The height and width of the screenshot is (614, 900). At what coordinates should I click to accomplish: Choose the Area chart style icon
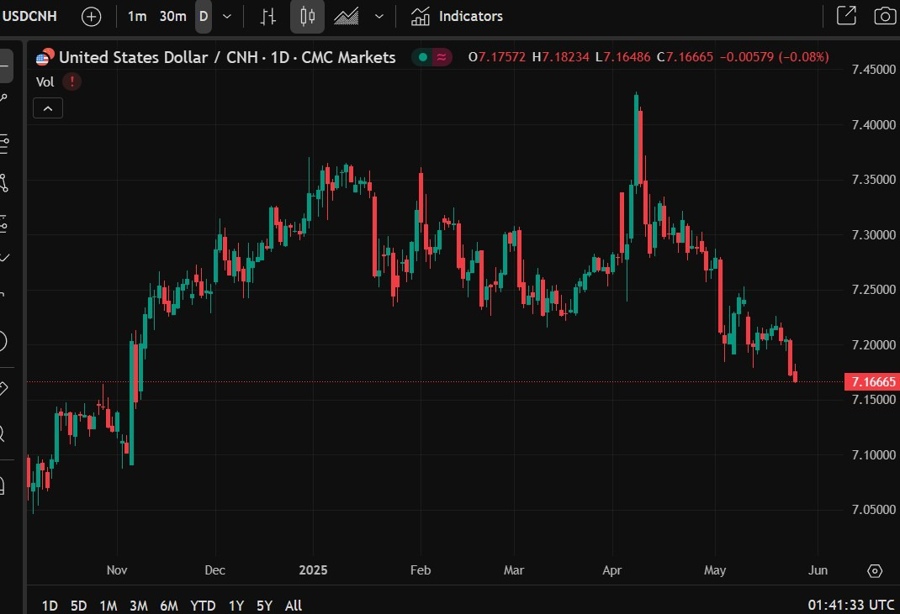pos(346,16)
